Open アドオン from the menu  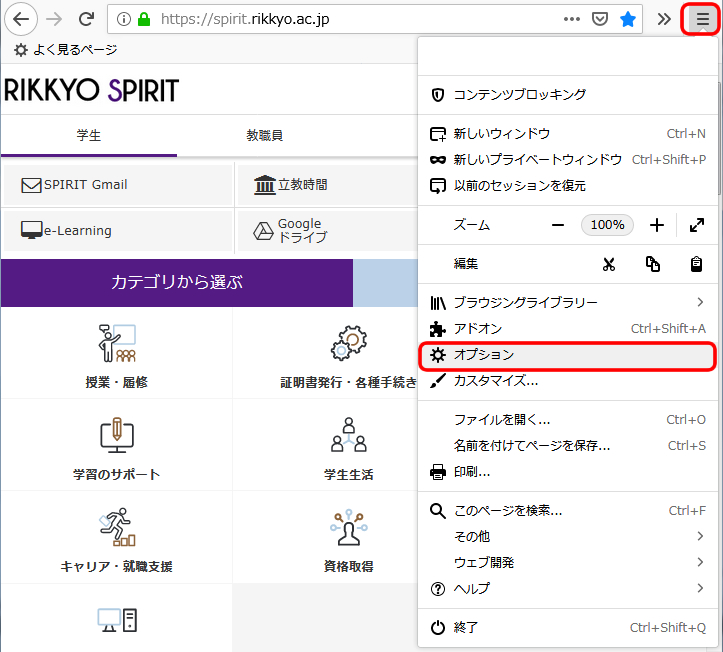567,329
